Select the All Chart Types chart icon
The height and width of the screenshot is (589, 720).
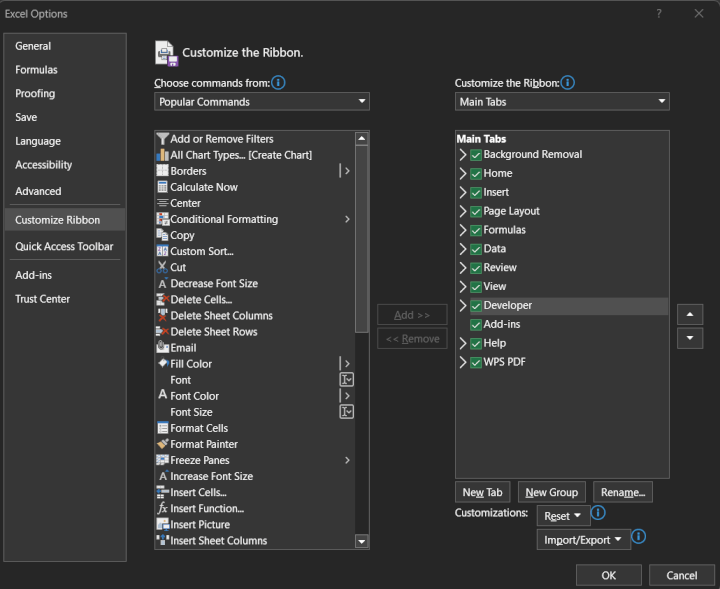(x=163, y=155)
